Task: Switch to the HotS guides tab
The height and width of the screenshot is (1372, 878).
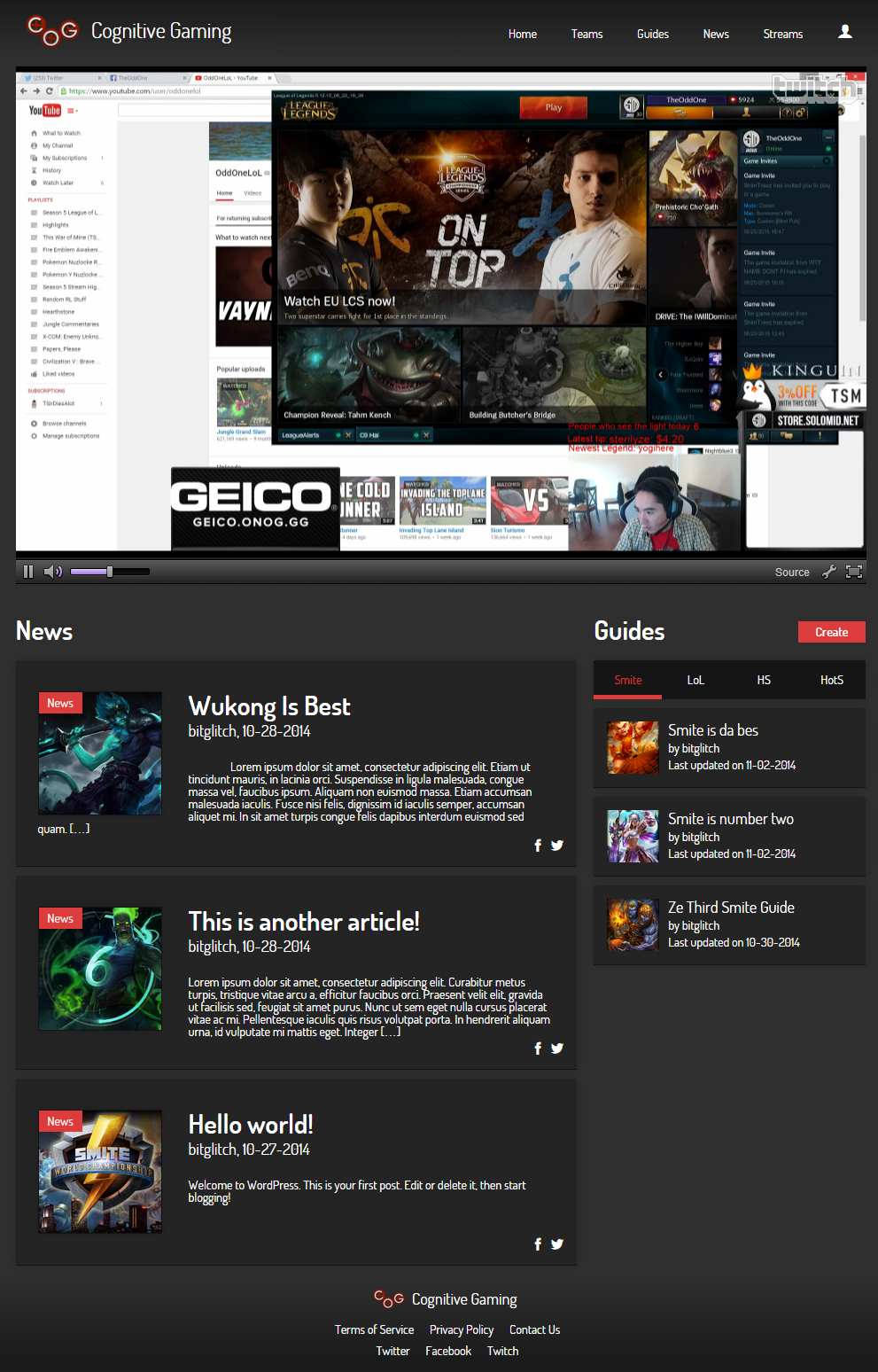Action: pos(831,680)
